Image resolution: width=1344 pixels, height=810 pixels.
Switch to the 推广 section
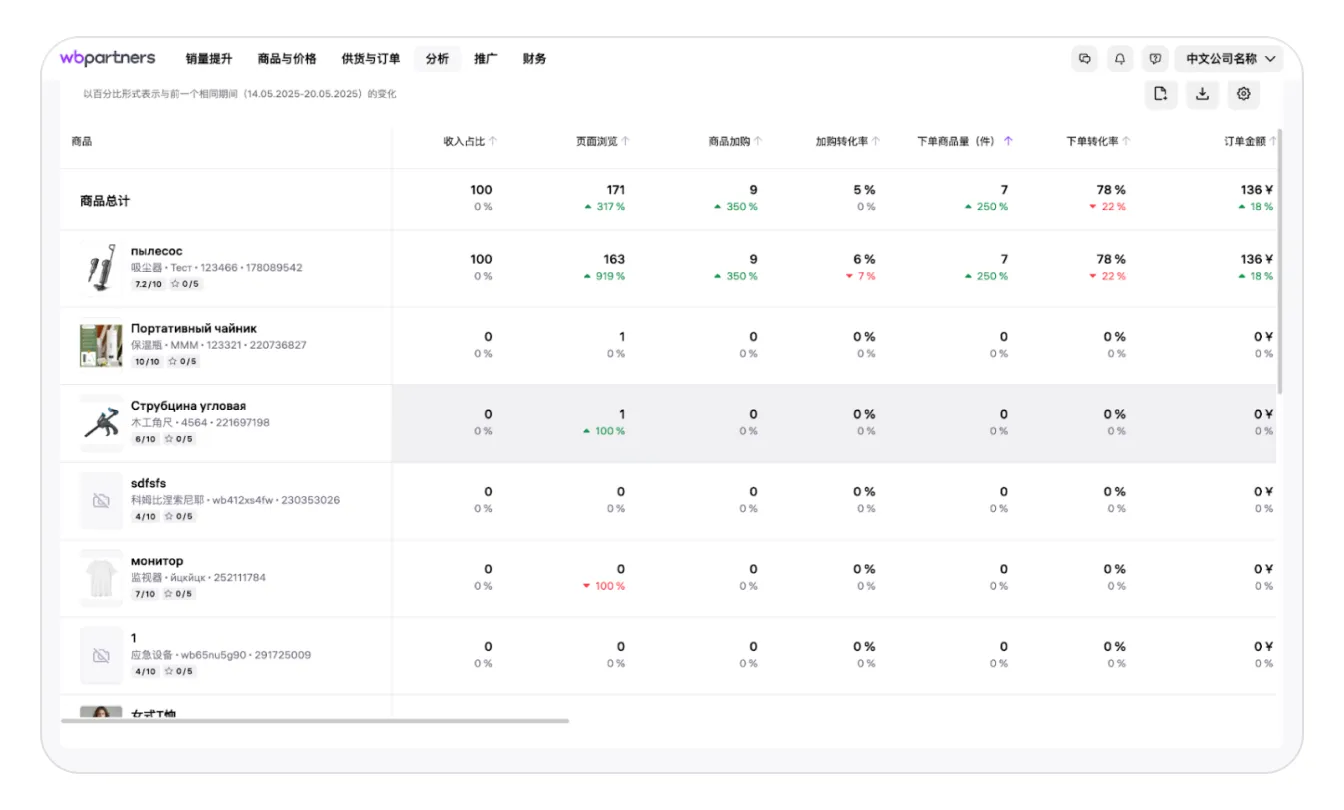point(486,59)
